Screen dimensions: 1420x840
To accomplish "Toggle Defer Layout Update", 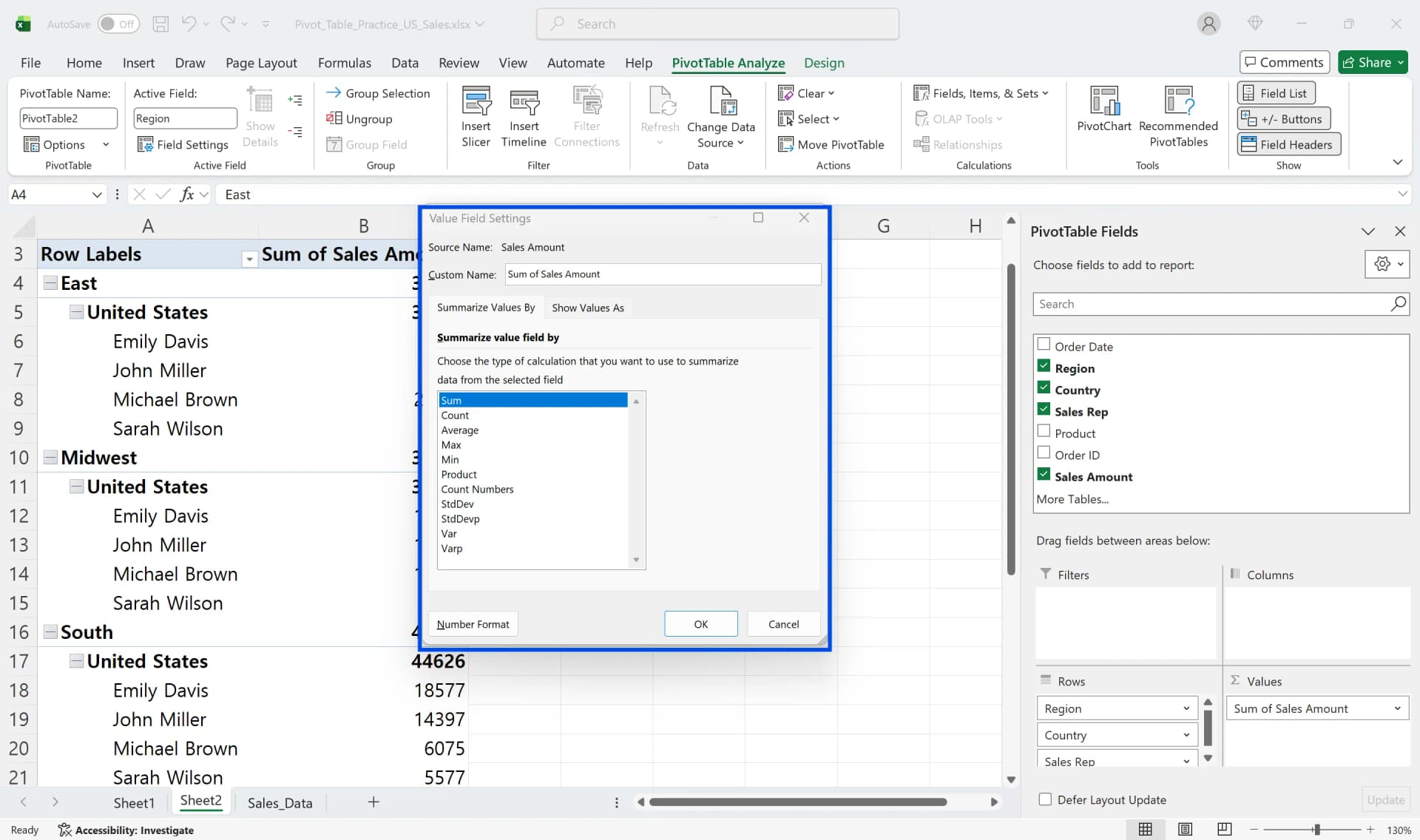I will [x=1045, y=799].
